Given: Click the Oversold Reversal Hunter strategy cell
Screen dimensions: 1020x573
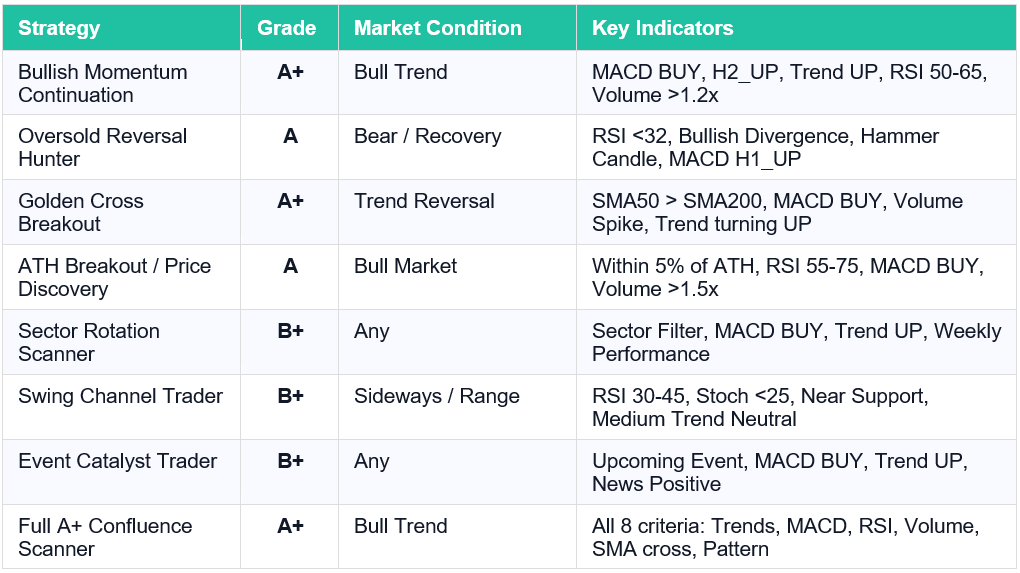Looking at the screenshot, I should click(103, 148).
